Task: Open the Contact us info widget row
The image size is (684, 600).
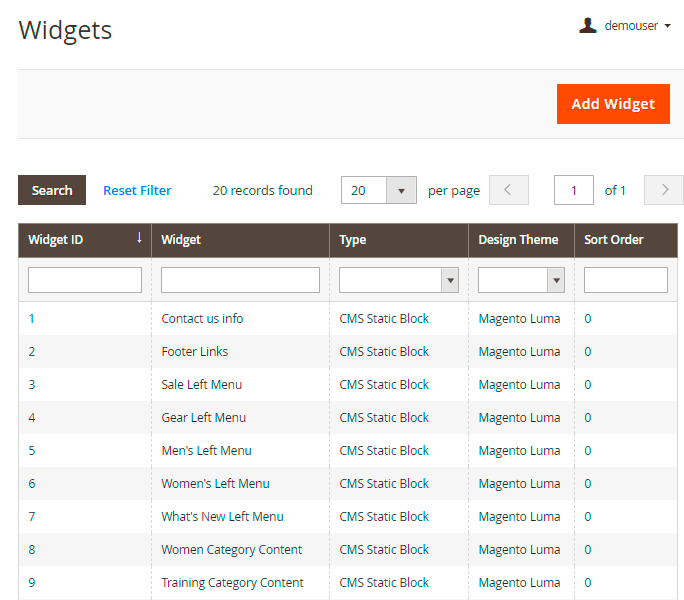Action: [x=202, y=319]
